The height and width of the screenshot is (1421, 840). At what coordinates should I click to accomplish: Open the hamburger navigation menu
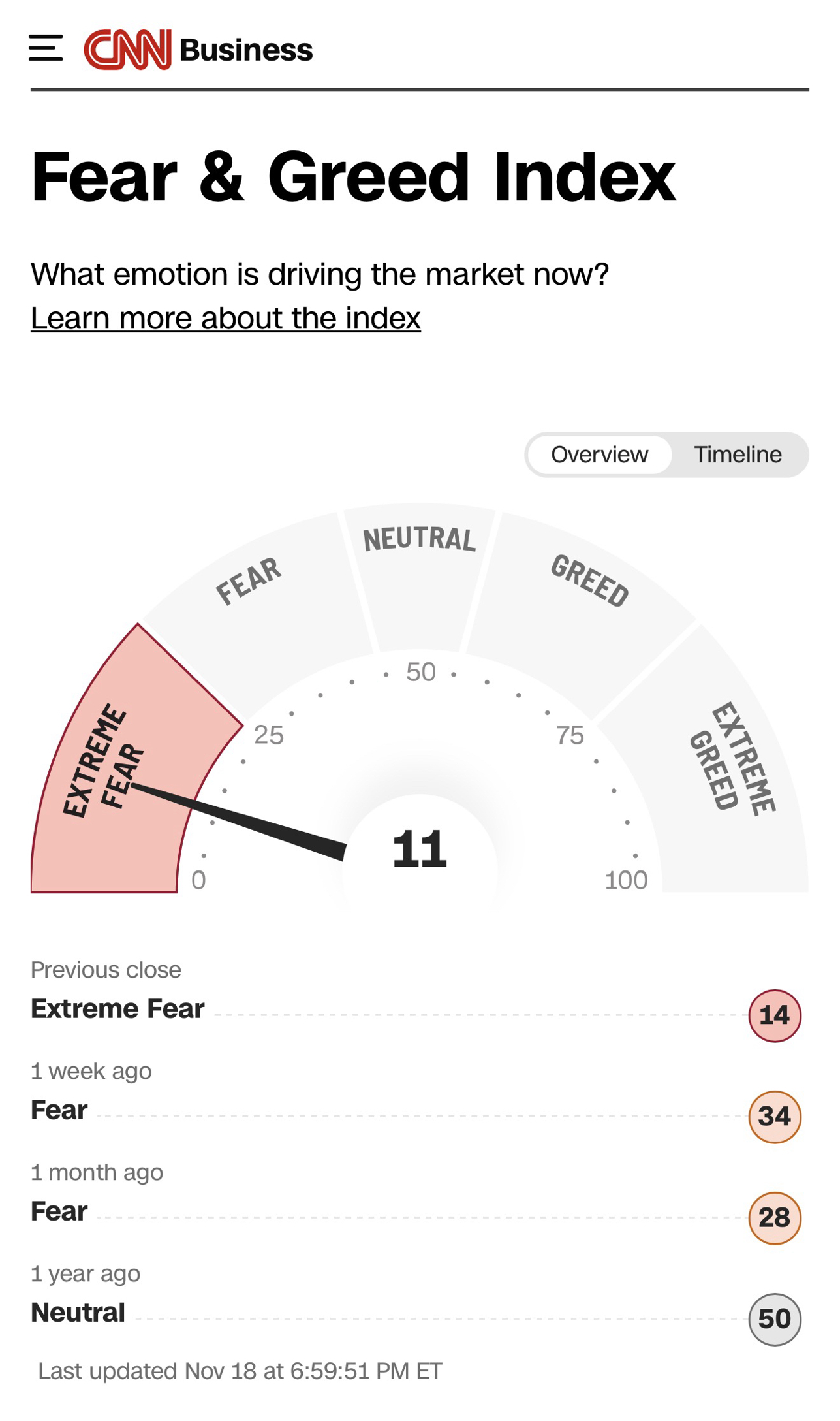click(x=46, y=49)
